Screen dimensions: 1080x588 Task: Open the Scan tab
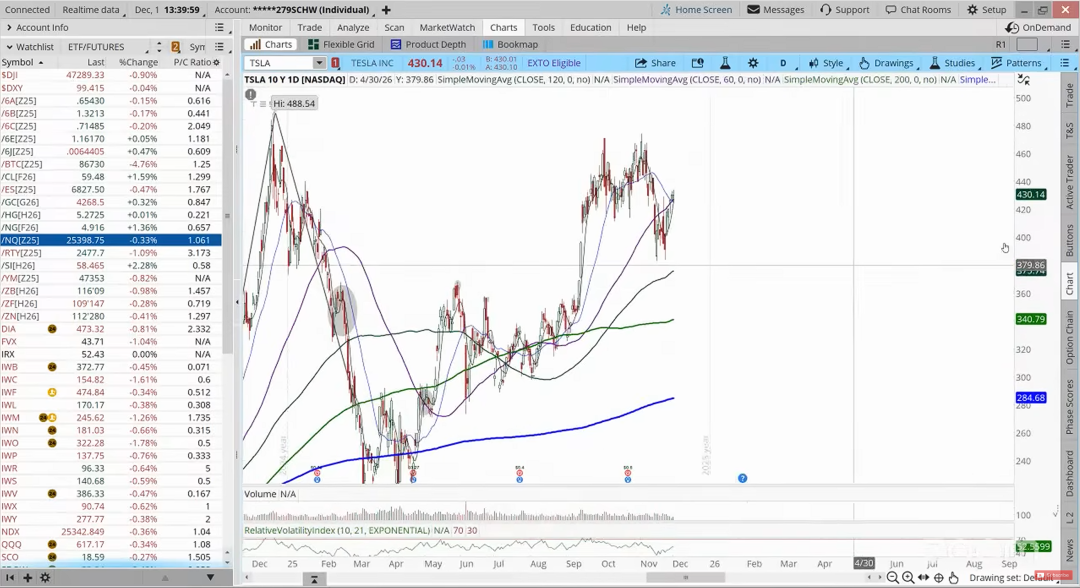click(394, 28)
